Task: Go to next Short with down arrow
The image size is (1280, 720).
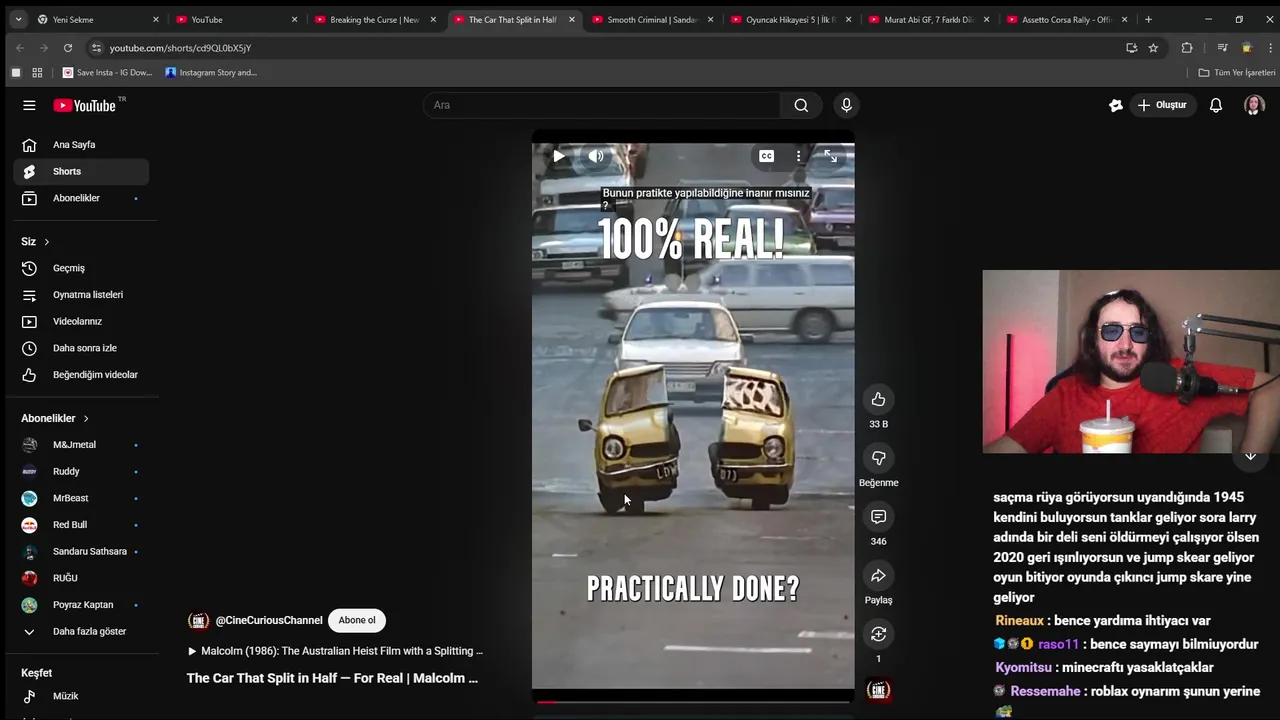Action: 1250,455
